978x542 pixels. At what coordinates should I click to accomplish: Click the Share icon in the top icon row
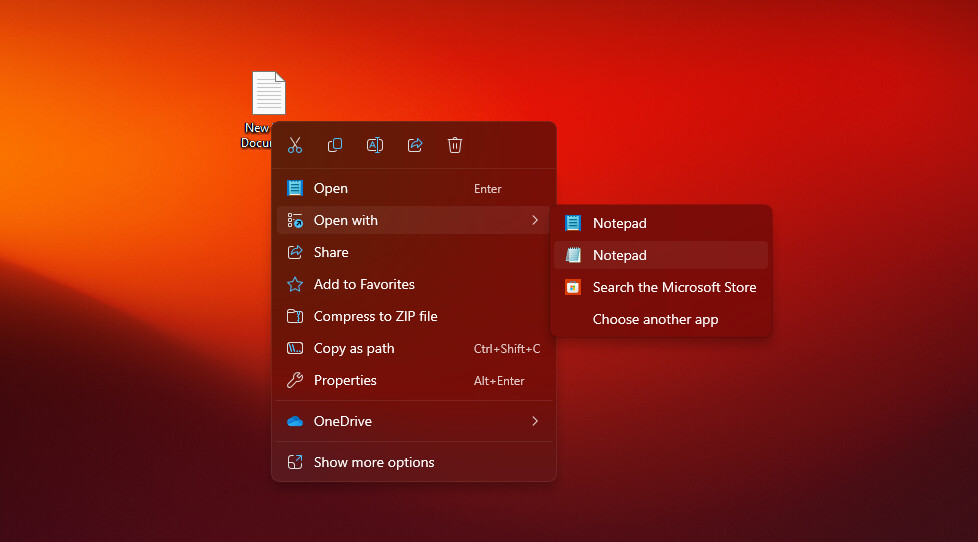point(415,145)
